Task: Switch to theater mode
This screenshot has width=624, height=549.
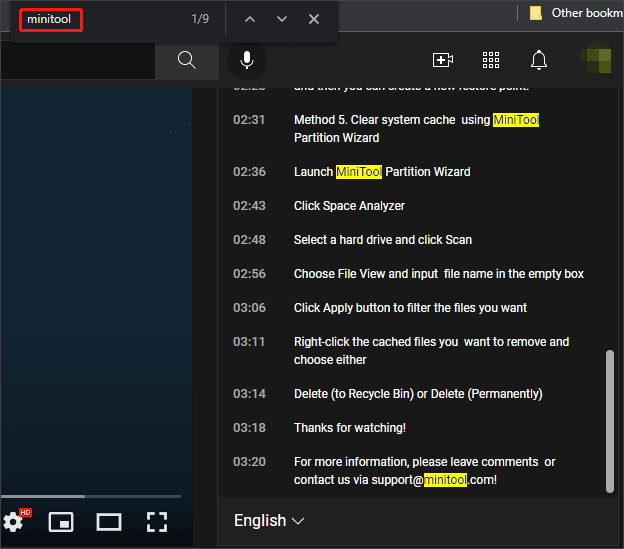Action: [109, 522]
